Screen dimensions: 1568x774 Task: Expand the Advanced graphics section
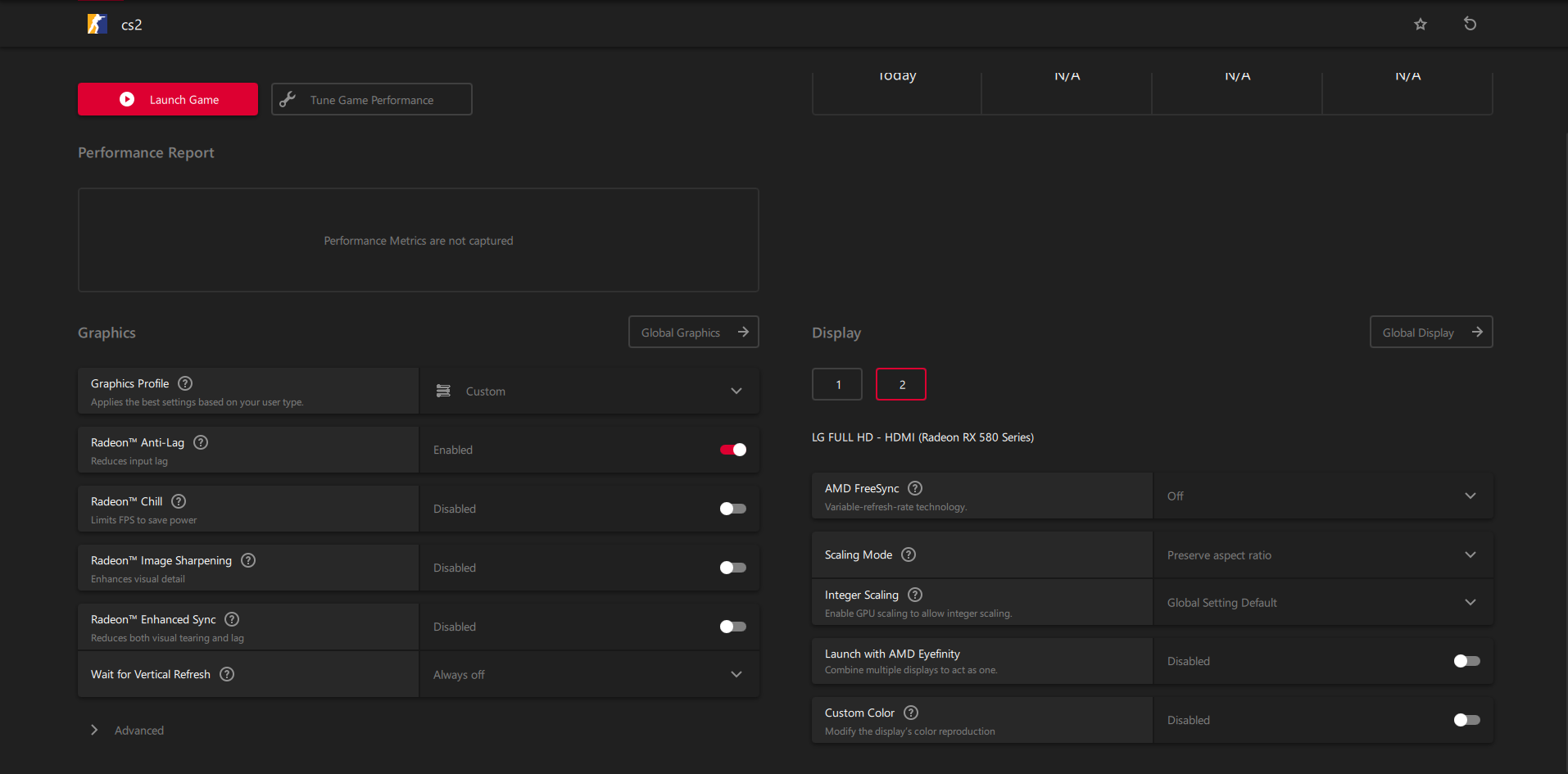point(127,730)
